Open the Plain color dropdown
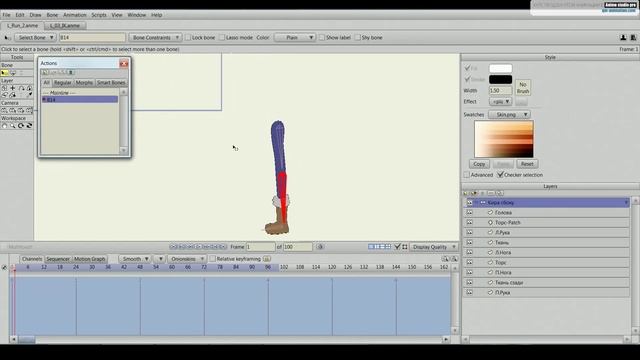This screenshot has width=640, height=360. [x=295, y=38]
